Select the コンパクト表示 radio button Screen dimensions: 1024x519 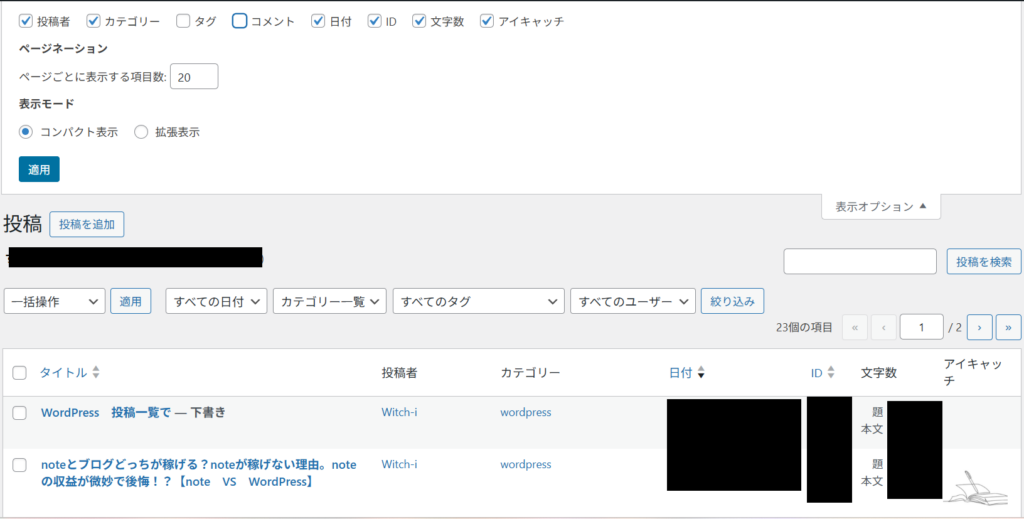[26, 132]
